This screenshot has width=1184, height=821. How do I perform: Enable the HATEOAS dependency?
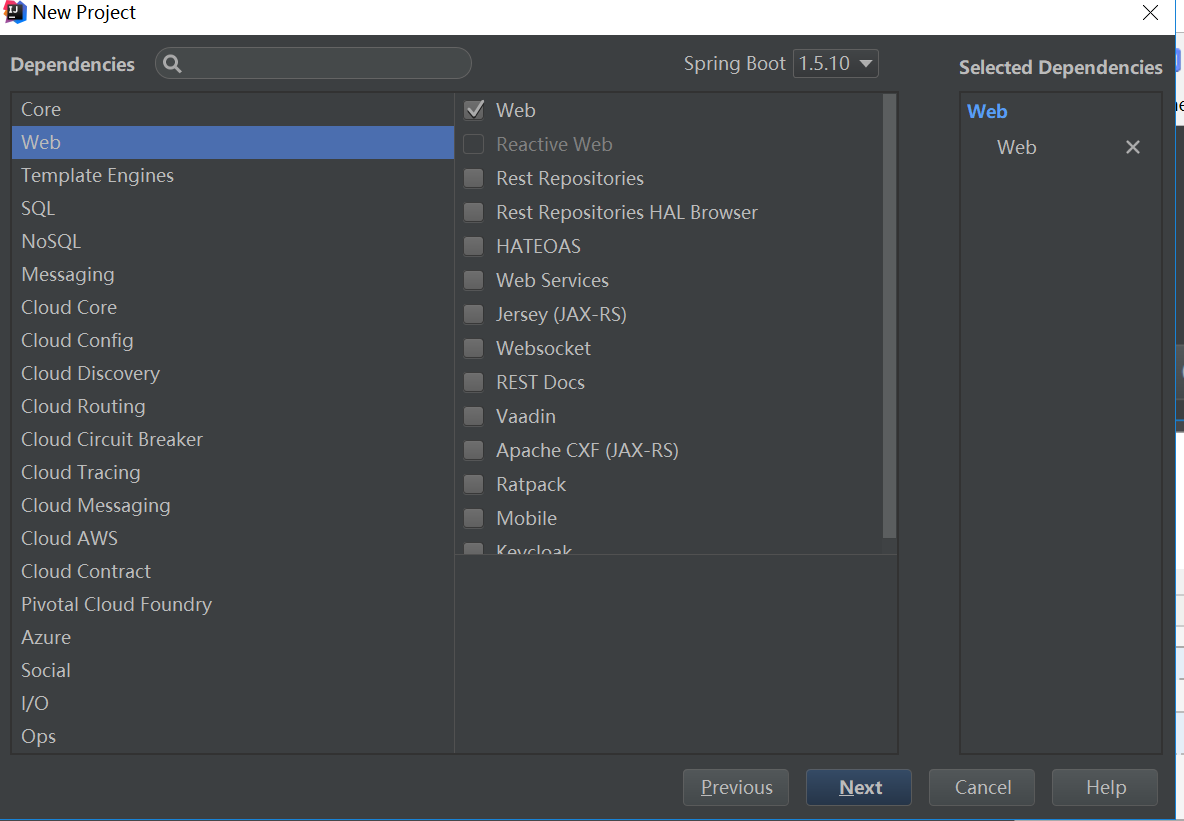pos(474,247)
